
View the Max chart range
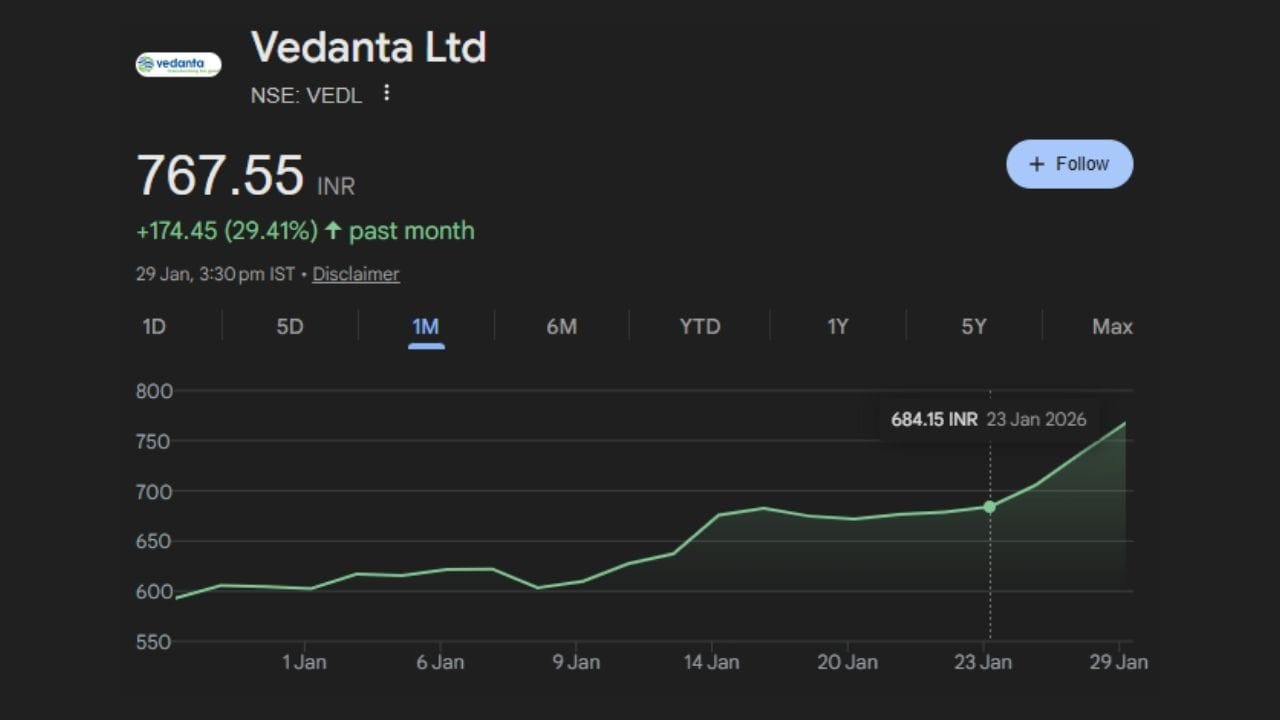coord(1112,327)
